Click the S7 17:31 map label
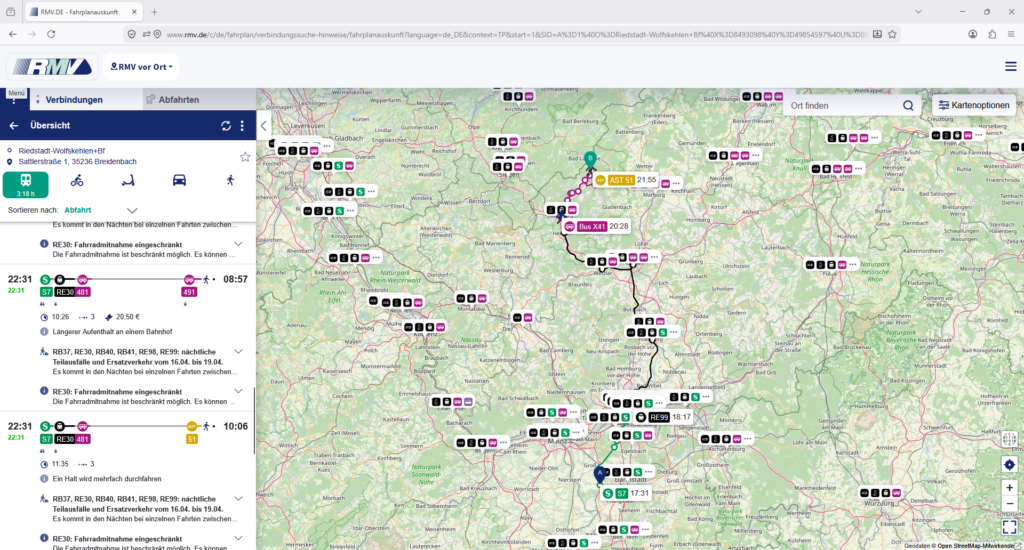Viewport: 1024px width, 550px height. pos(626,493)
